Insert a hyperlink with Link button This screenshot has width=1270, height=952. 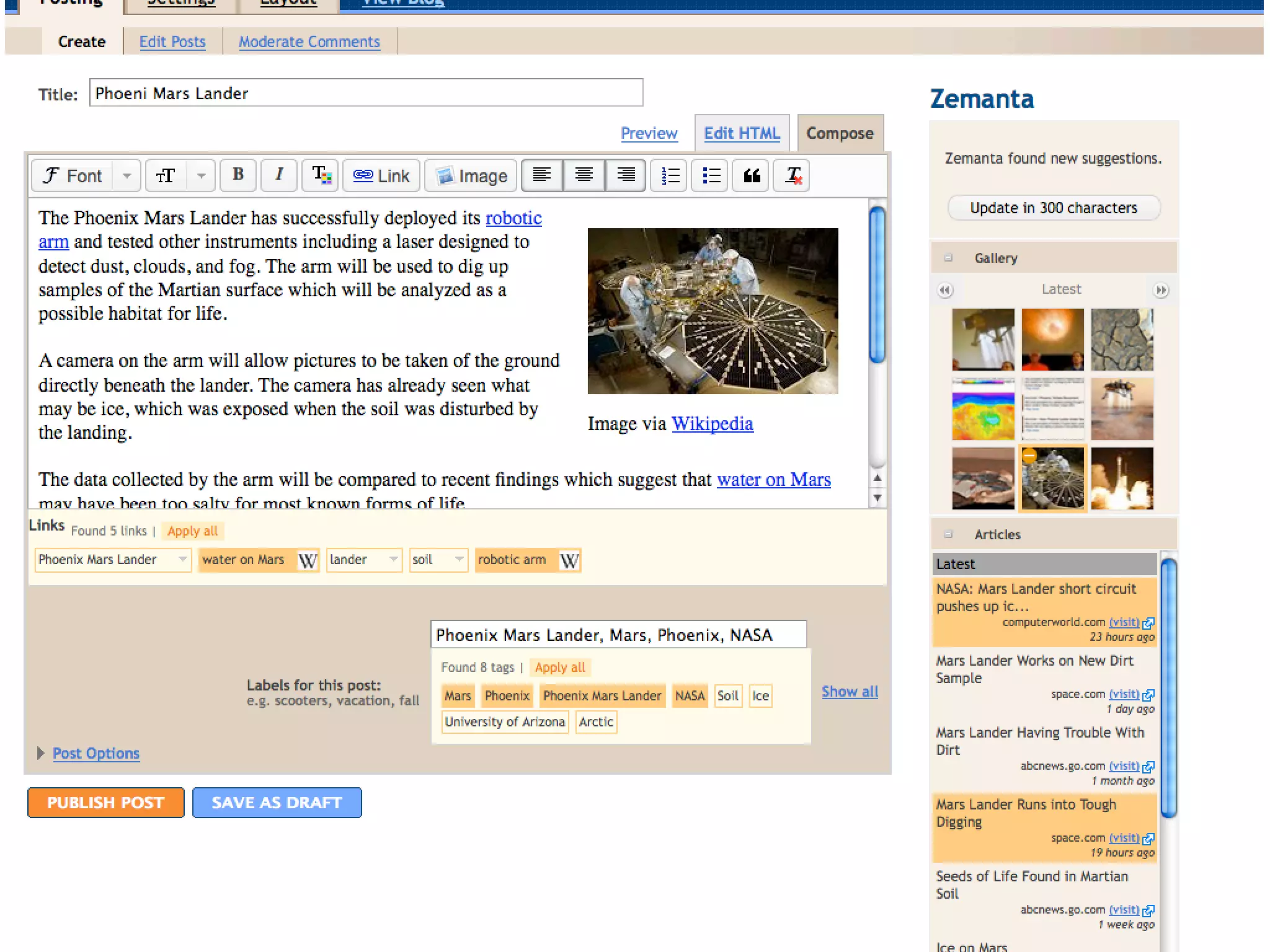pos(381,175)
